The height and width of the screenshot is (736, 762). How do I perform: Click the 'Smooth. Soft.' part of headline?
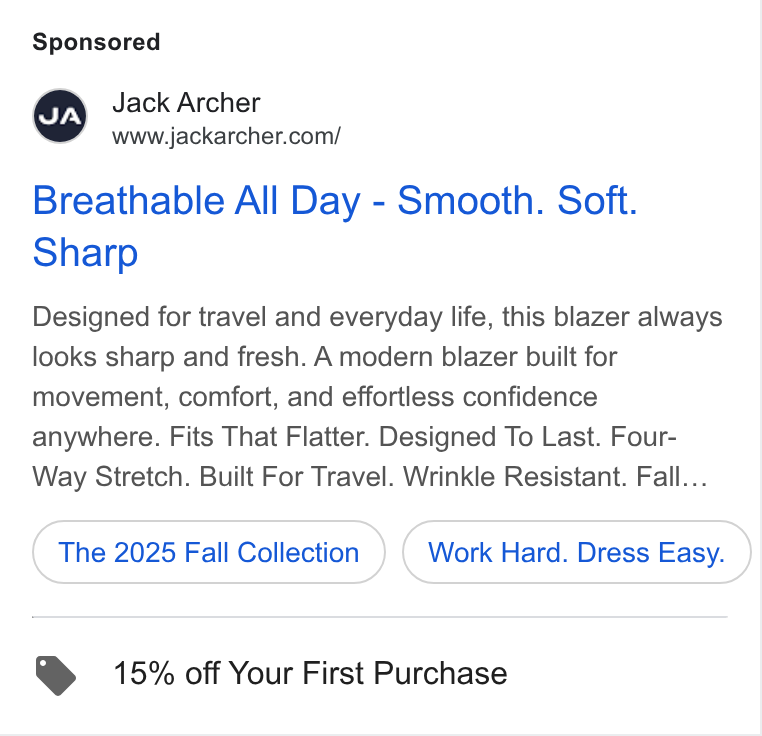tap(518, 200)
